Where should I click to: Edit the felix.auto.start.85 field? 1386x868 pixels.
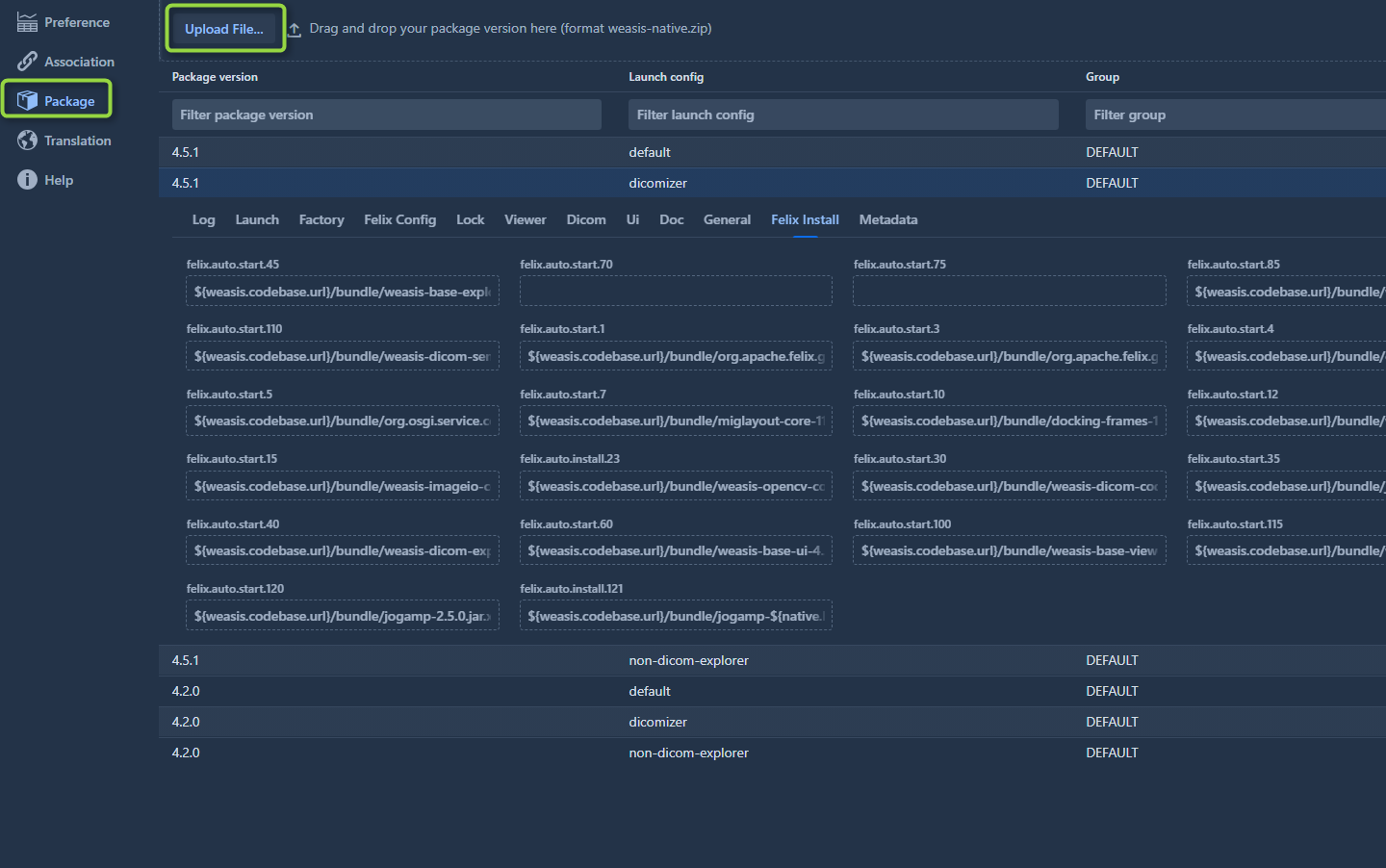[1287, 292]
